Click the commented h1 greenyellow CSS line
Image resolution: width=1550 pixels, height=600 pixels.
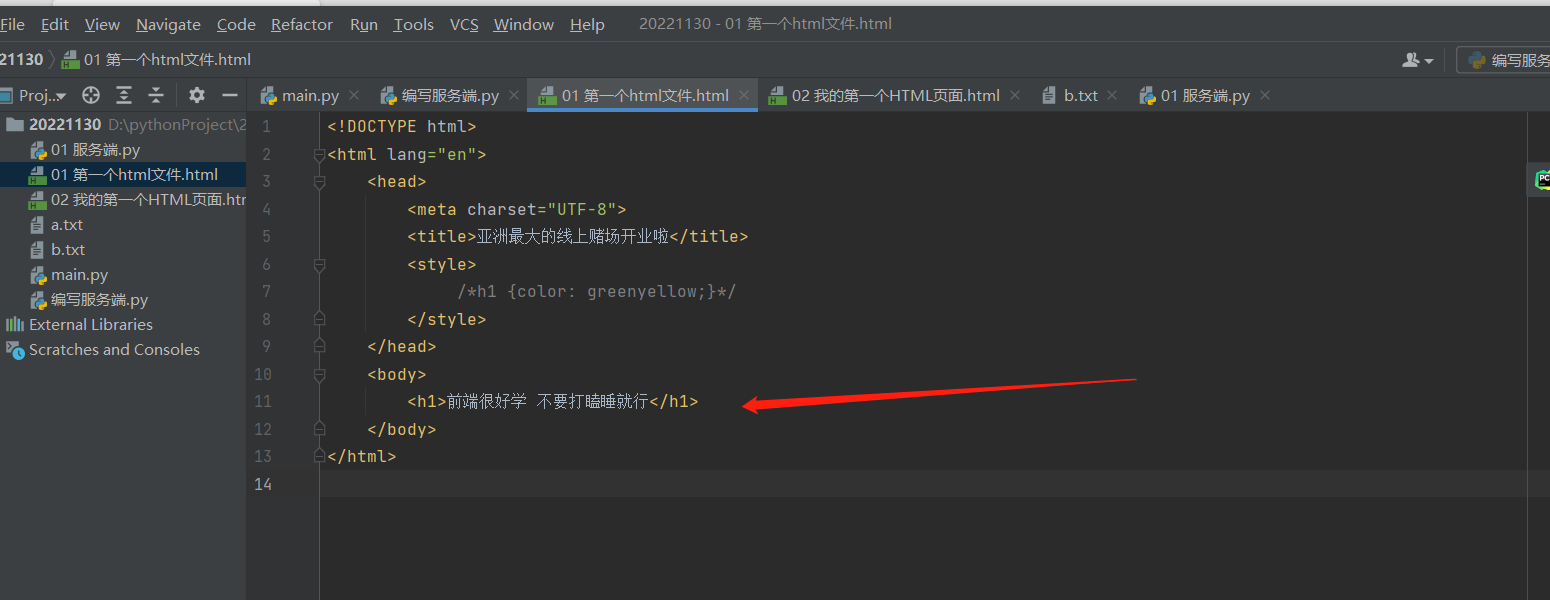pyautogui.click(x=597, y=292)
